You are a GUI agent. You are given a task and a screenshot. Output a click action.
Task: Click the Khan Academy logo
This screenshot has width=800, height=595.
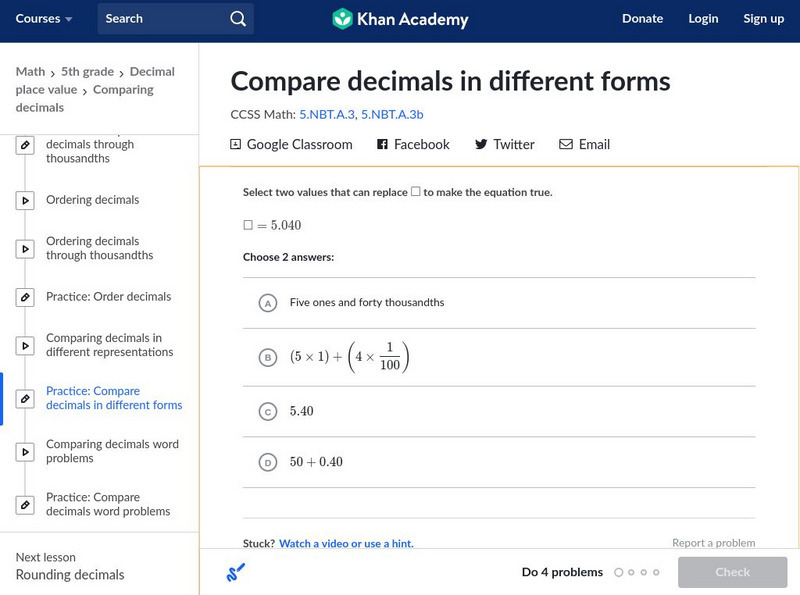400,19
